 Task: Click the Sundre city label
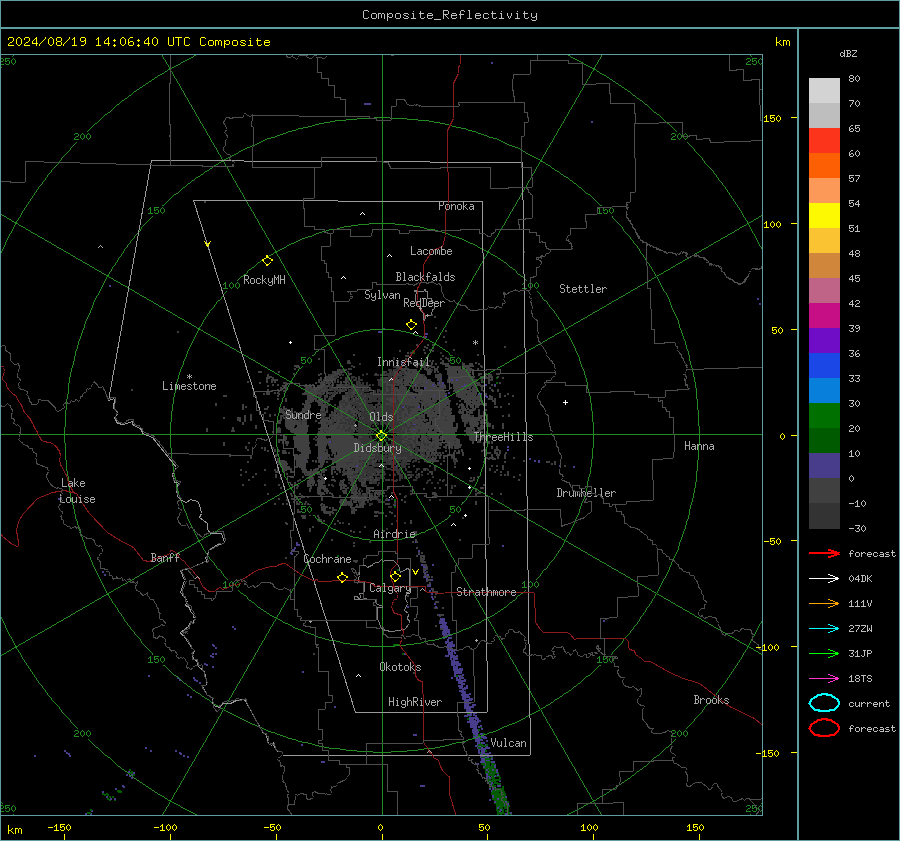pyautogui.click(x=303, y=415)
